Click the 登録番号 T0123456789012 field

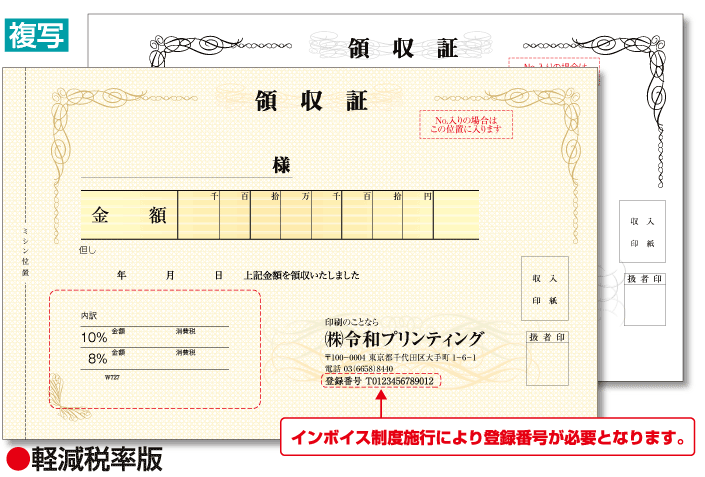coord(380,381)
